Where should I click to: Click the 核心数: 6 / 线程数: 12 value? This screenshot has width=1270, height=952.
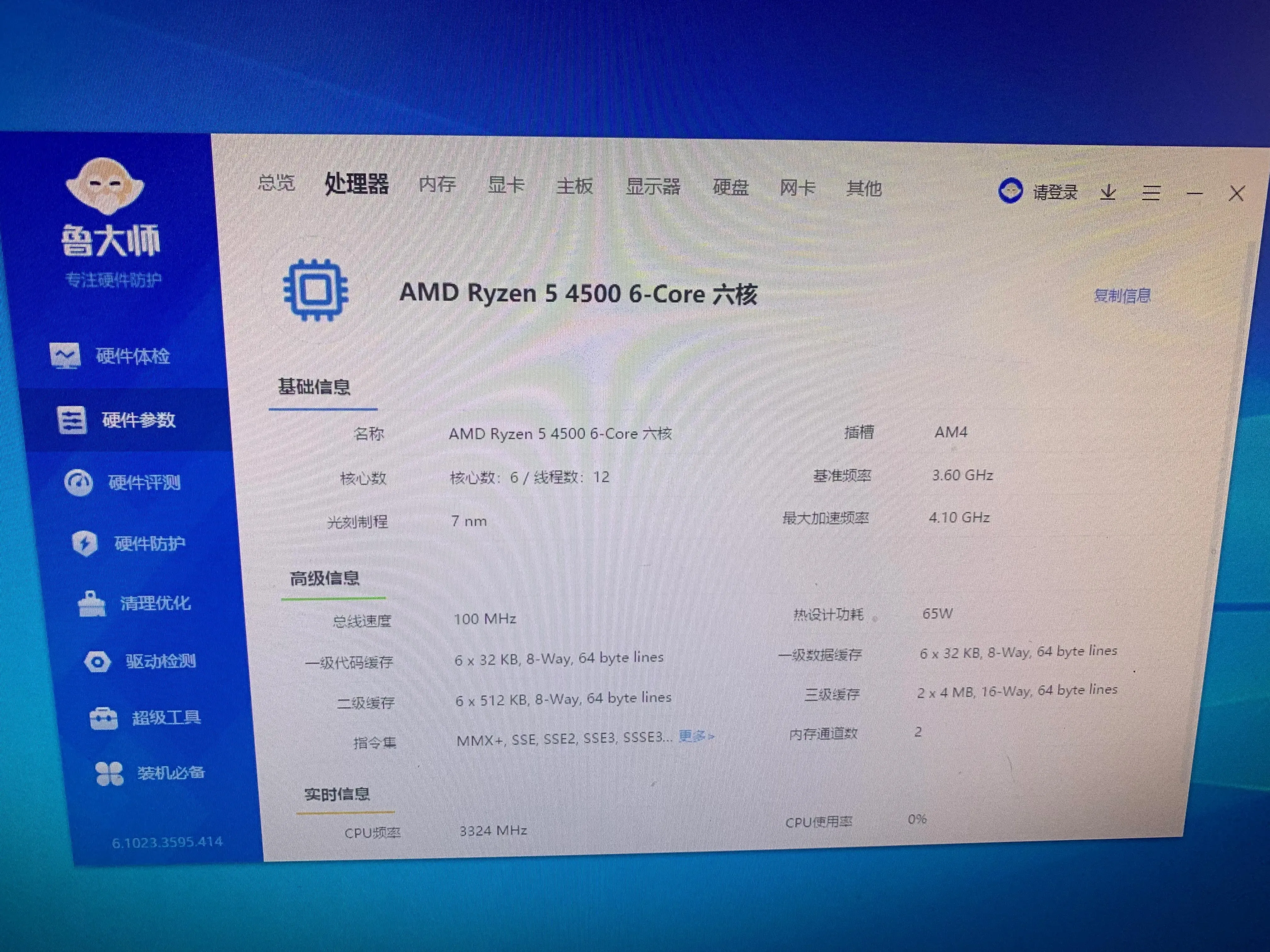529,478
